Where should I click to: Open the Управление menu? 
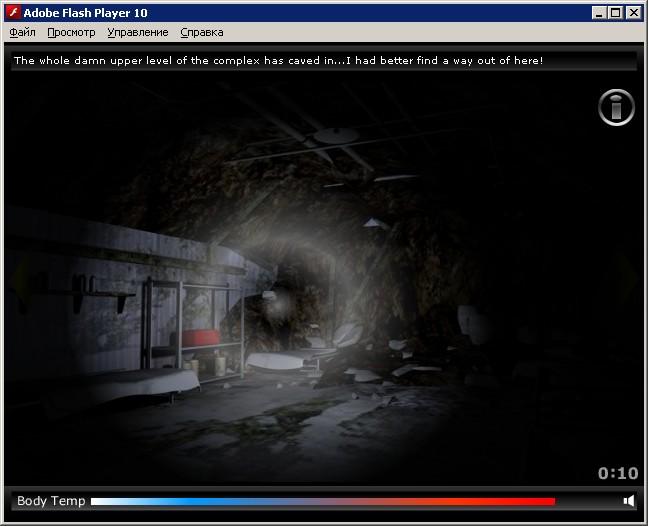[137, 32]
